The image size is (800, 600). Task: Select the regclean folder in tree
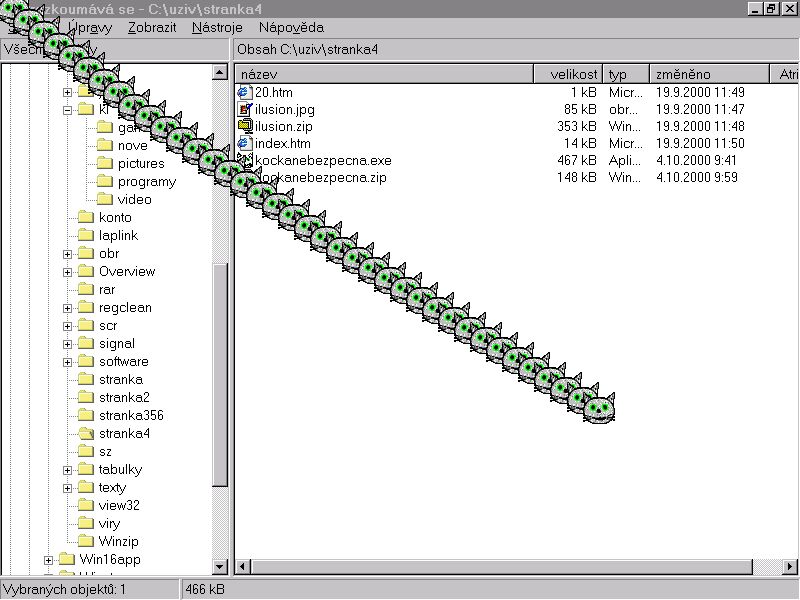coord(125,308)
